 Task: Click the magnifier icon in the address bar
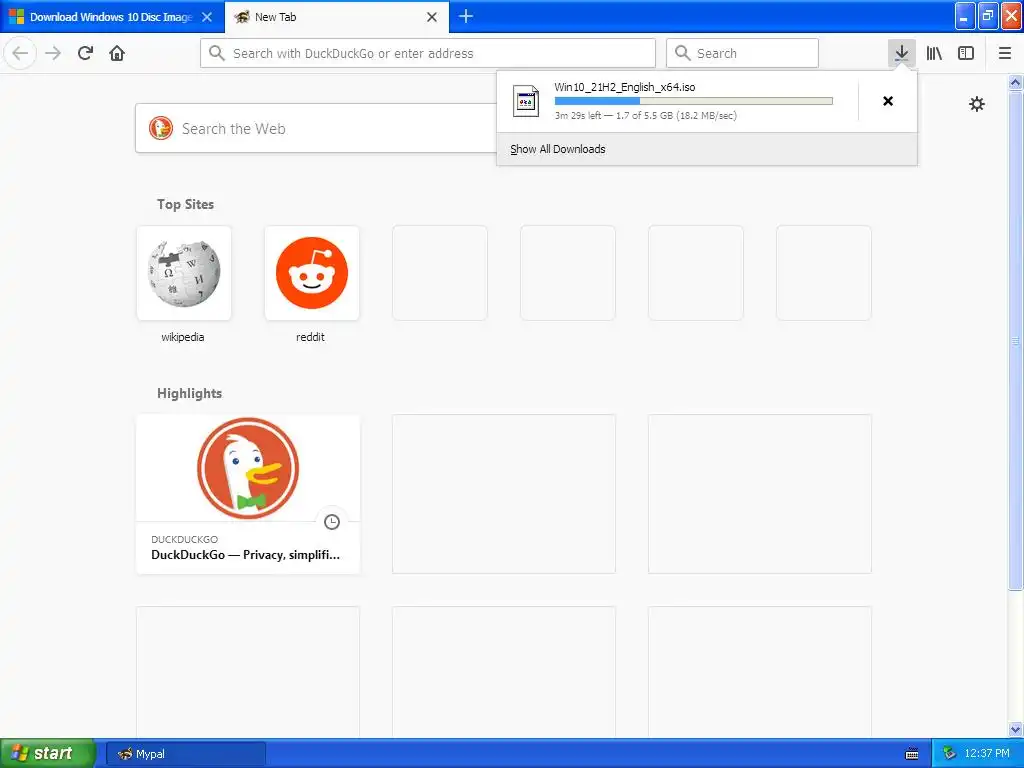tap(217, 53)
